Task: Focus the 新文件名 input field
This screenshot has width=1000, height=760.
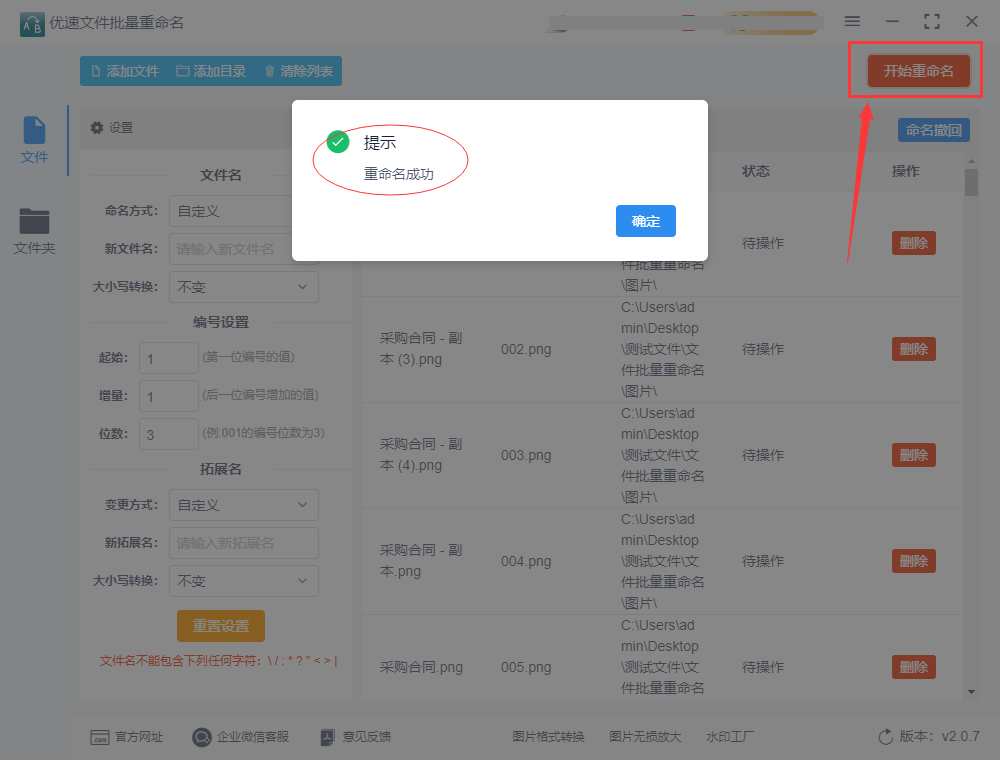Action: [244, 249]
